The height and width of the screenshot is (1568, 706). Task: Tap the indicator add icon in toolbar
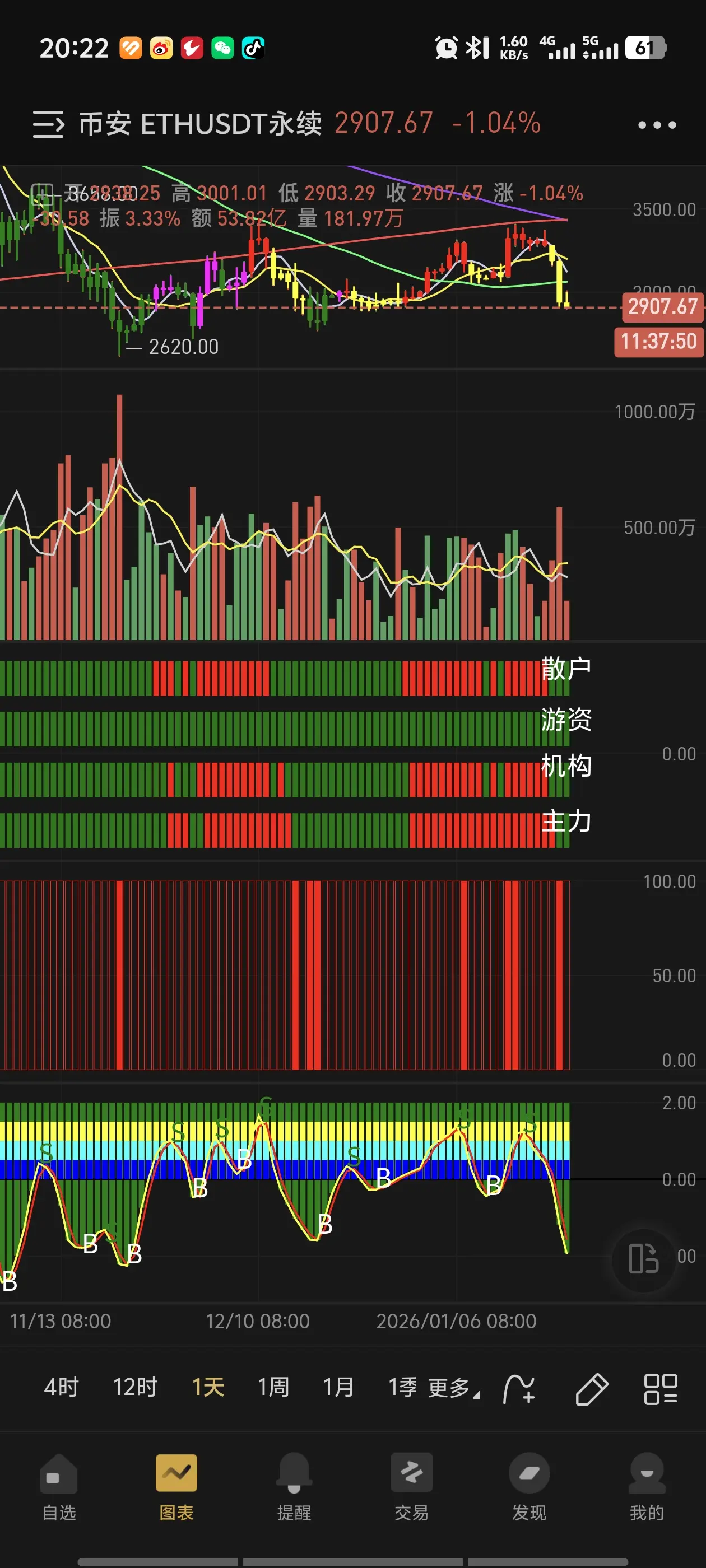coord(519,1389)
